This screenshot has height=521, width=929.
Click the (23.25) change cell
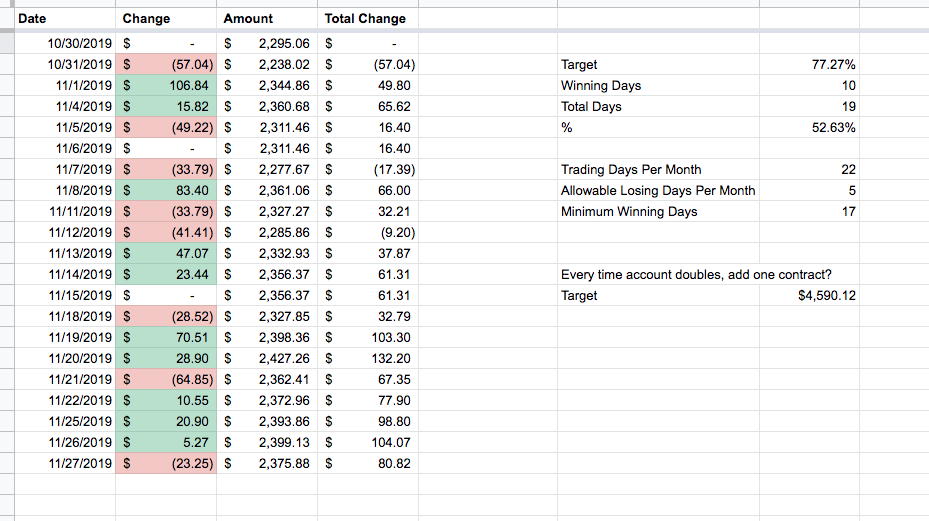pos(166,464)
